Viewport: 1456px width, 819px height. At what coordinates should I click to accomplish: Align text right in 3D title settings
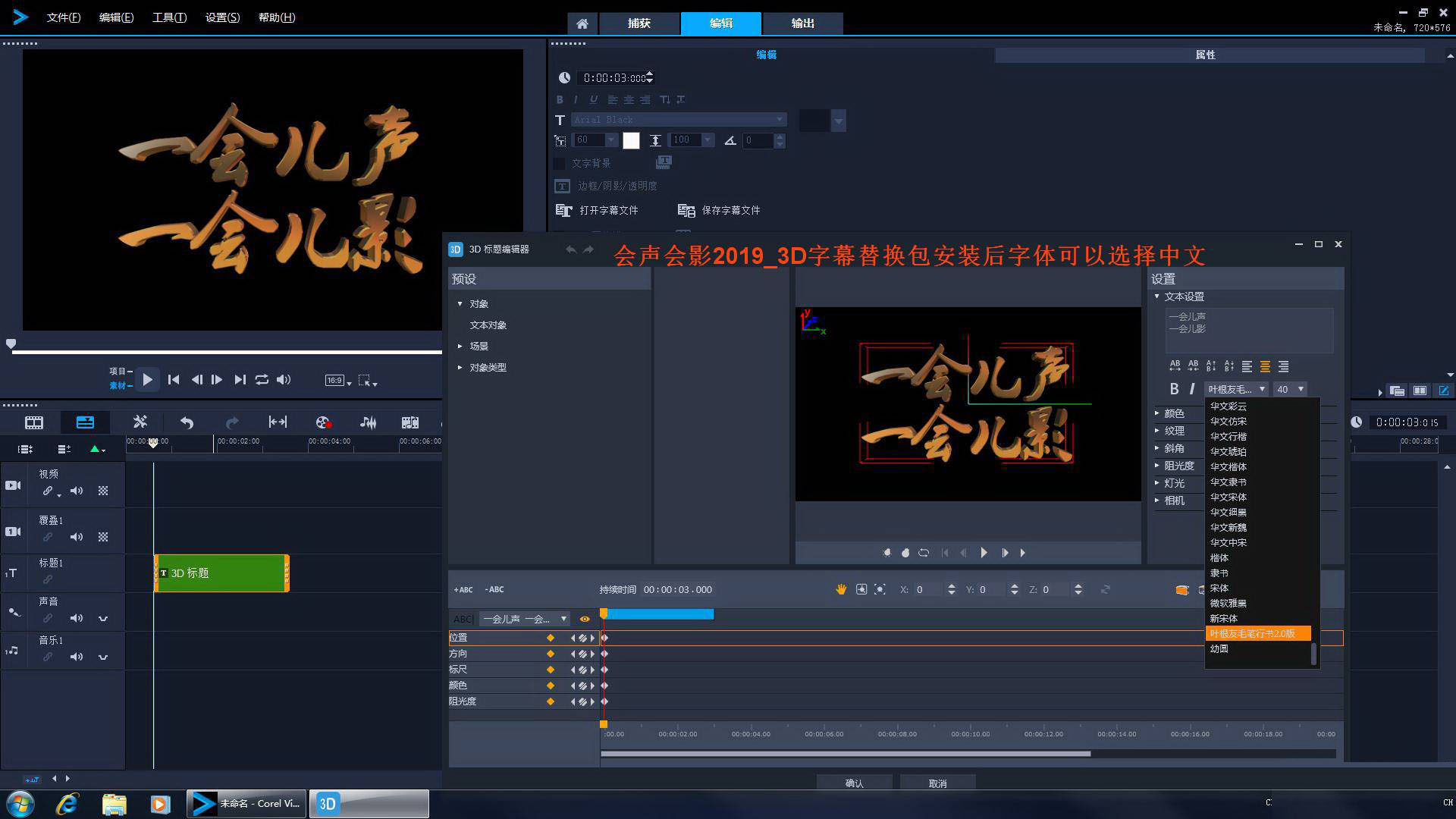tap(1283, 366)
